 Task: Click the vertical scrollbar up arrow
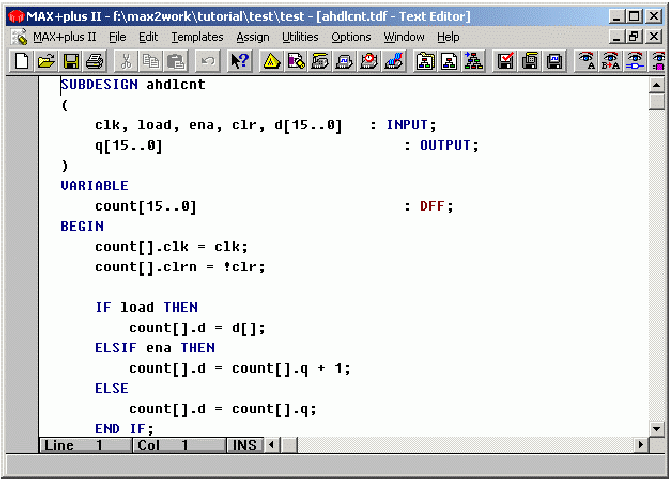[x=657, y=85]
